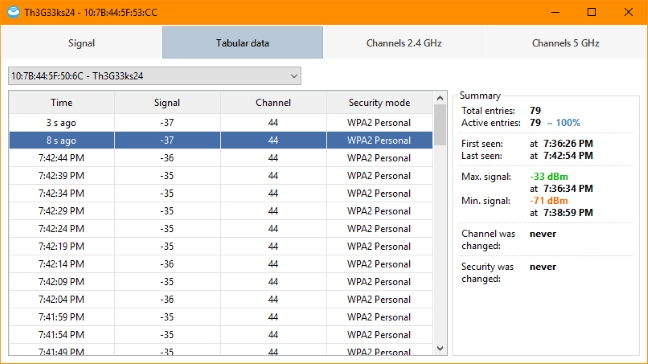
Task: Select the 7:42:09 PM entry
Action: tap(221, 282)
